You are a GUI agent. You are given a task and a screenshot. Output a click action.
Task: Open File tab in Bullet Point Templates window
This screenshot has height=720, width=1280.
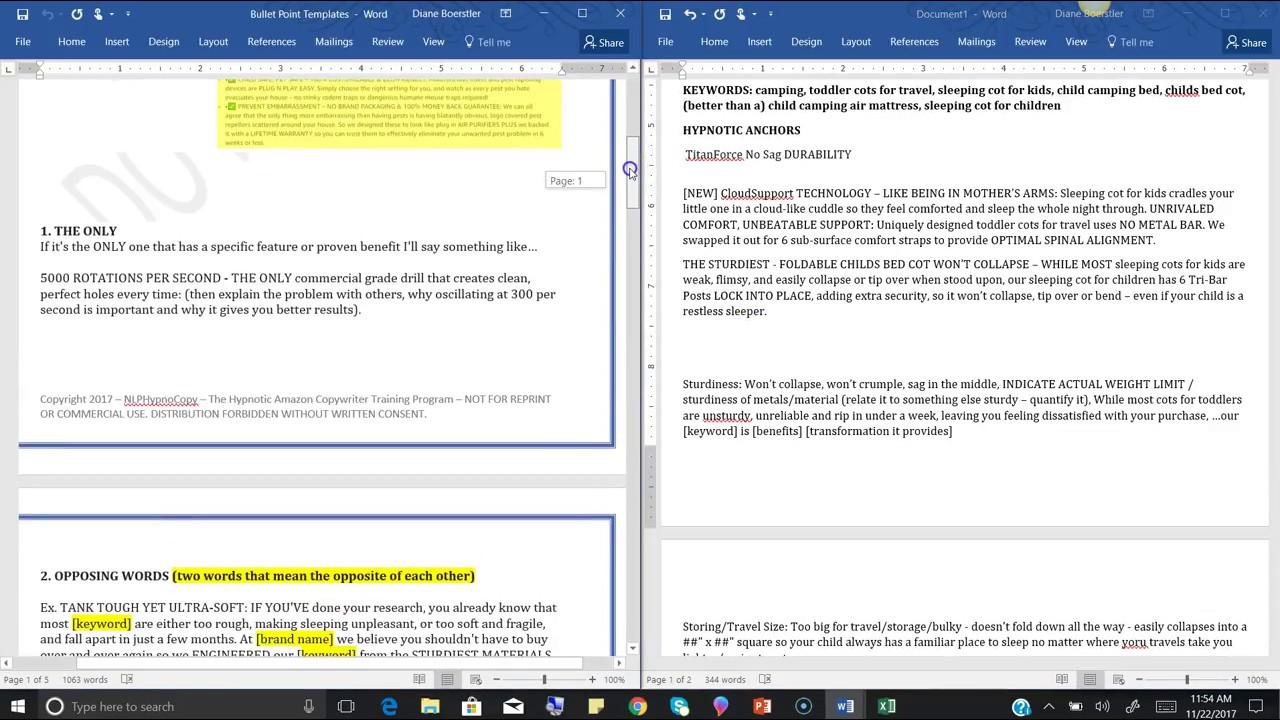[x=22, y=42]
